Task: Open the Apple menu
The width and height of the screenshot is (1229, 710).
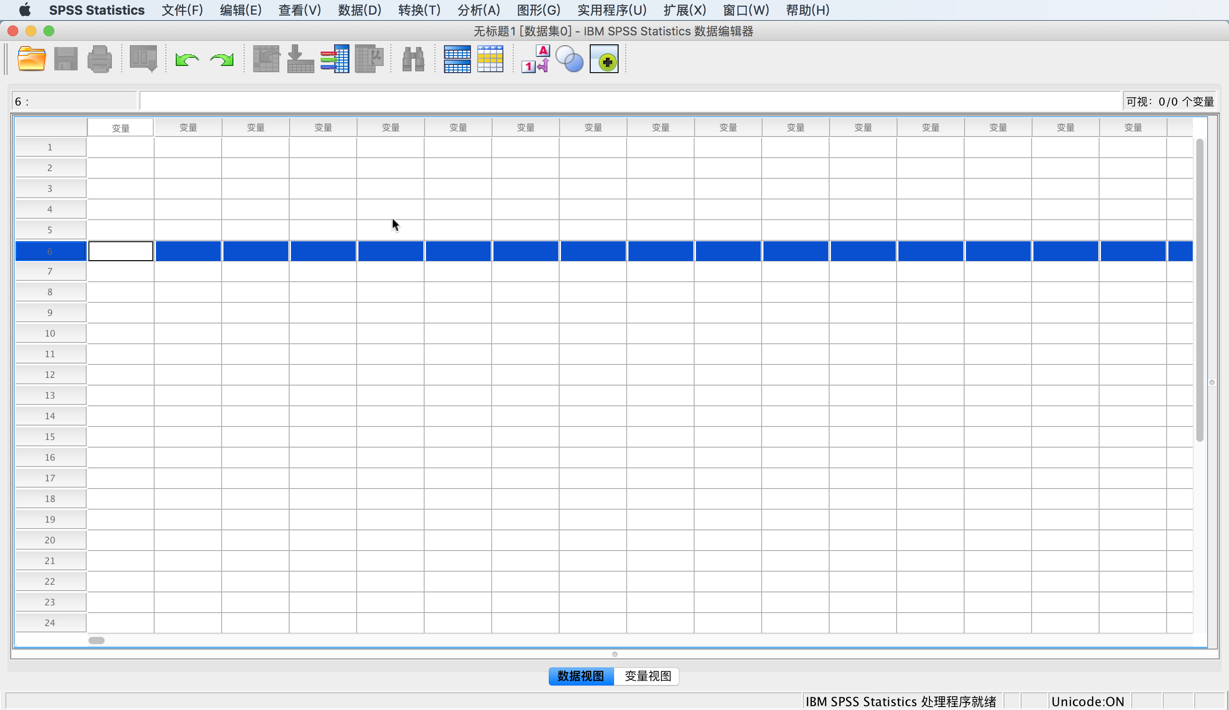Action: (24, 11)
